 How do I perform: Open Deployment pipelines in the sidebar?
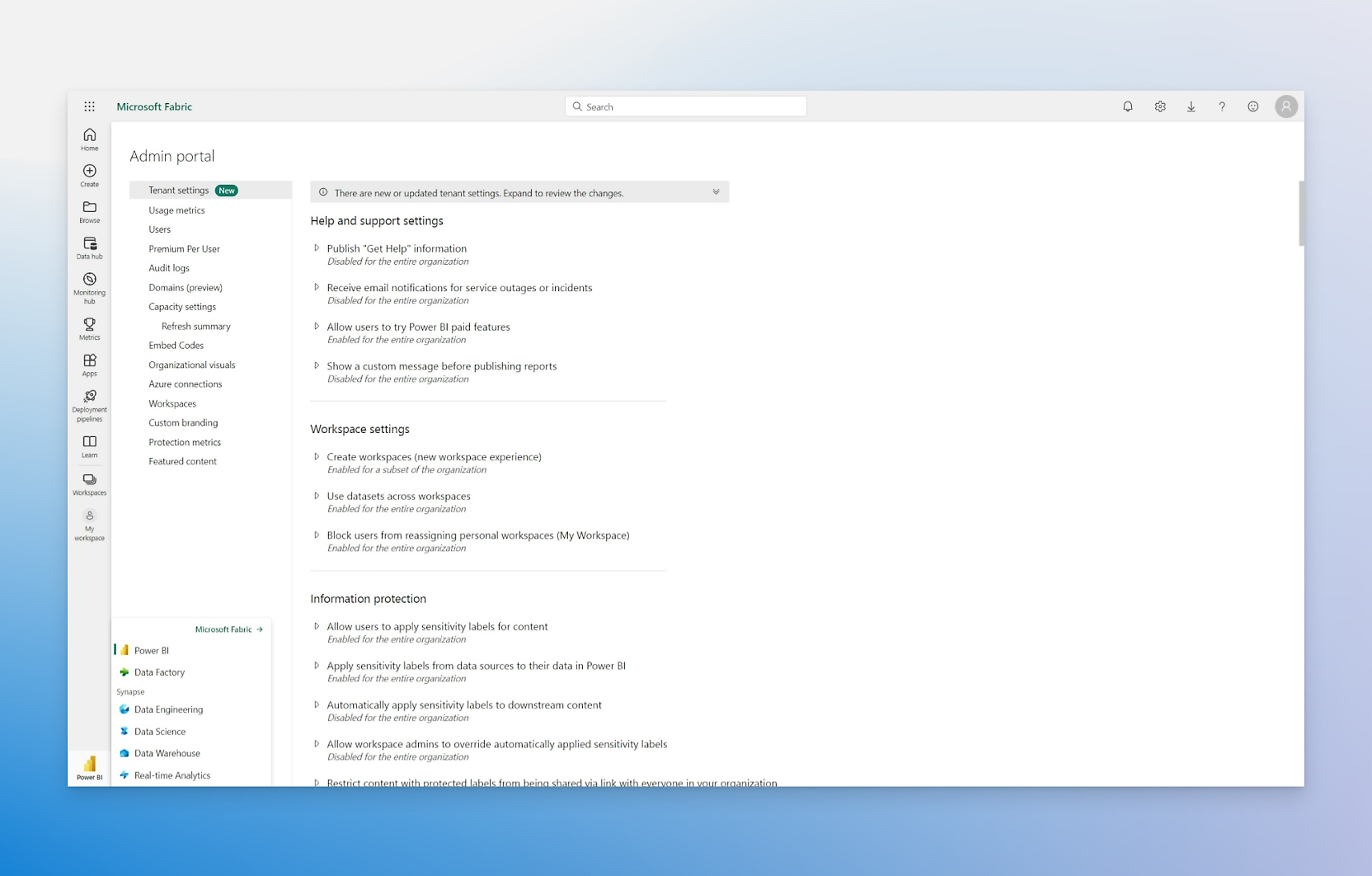click(89, 405)
